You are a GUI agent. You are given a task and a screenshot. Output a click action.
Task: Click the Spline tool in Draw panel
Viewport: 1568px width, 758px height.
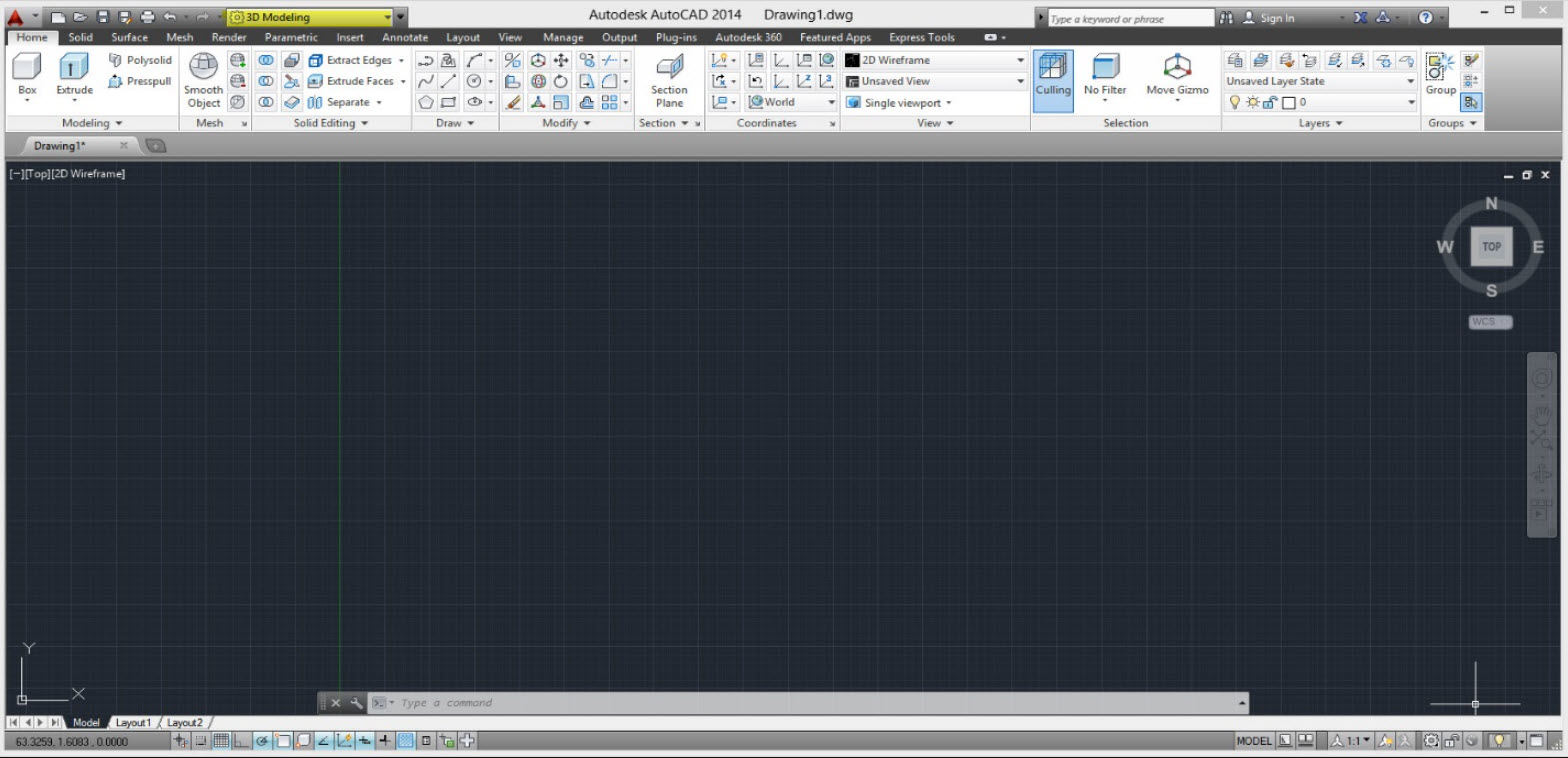click(x=426, y=81)
